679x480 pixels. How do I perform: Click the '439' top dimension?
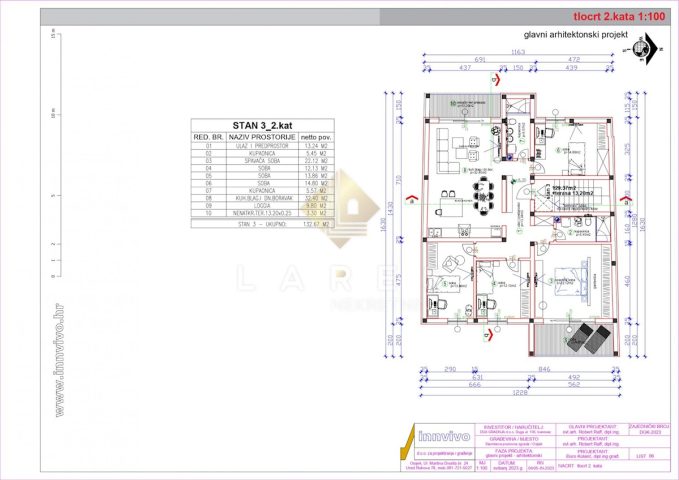572,68
